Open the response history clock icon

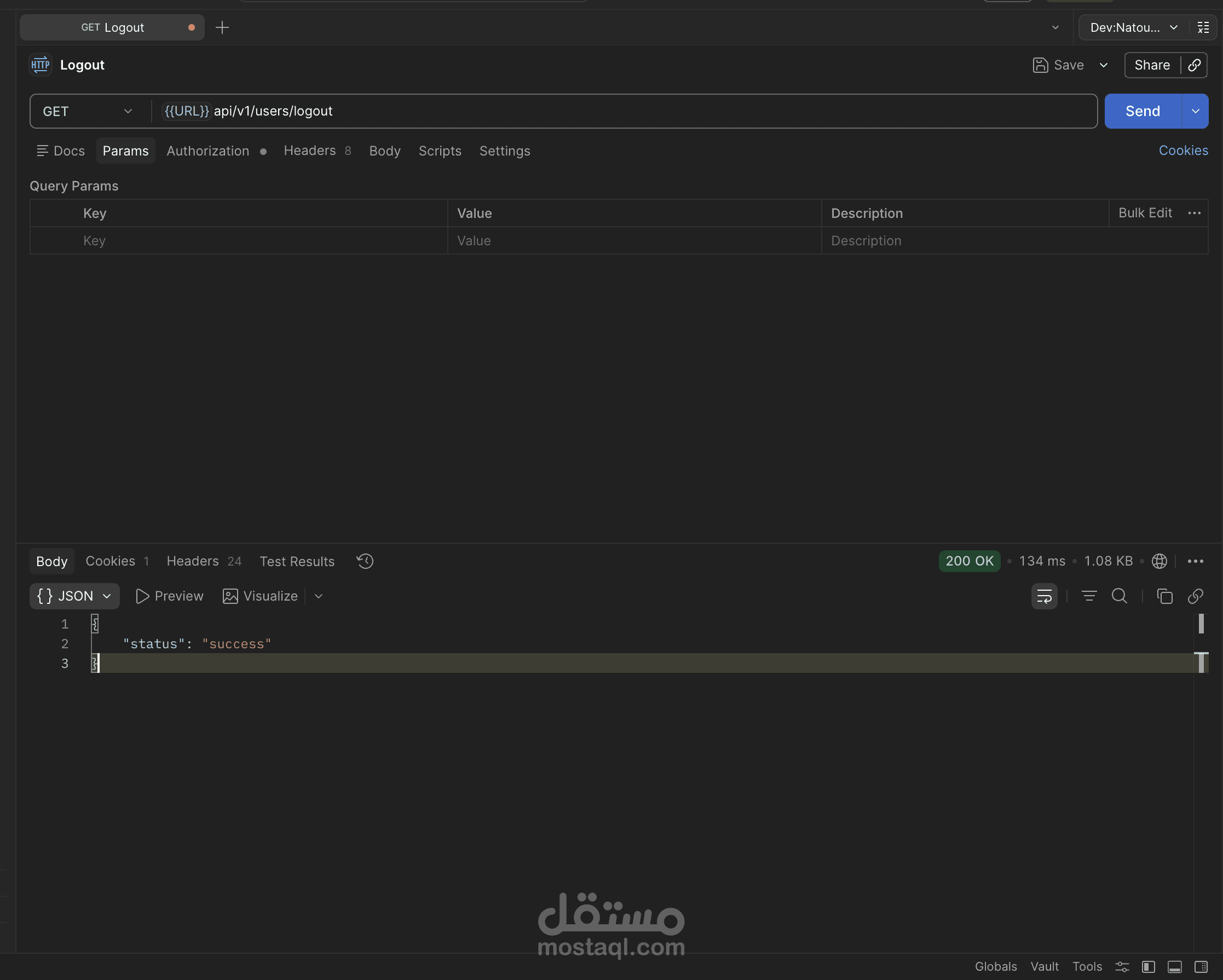(365, 561)
